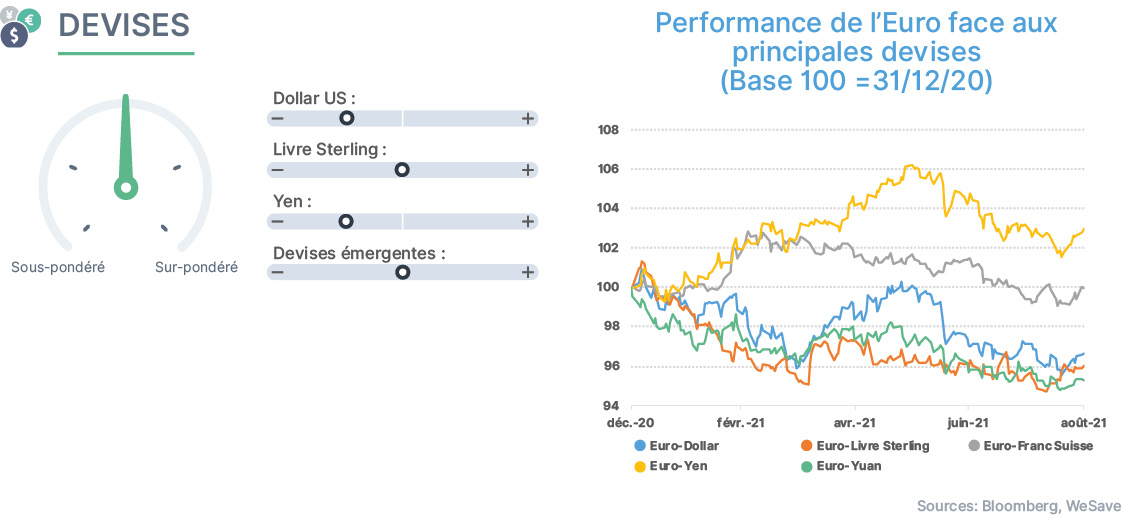
Task: Click the minus icon on Dollar US slider
Action: tap(277, 119)
